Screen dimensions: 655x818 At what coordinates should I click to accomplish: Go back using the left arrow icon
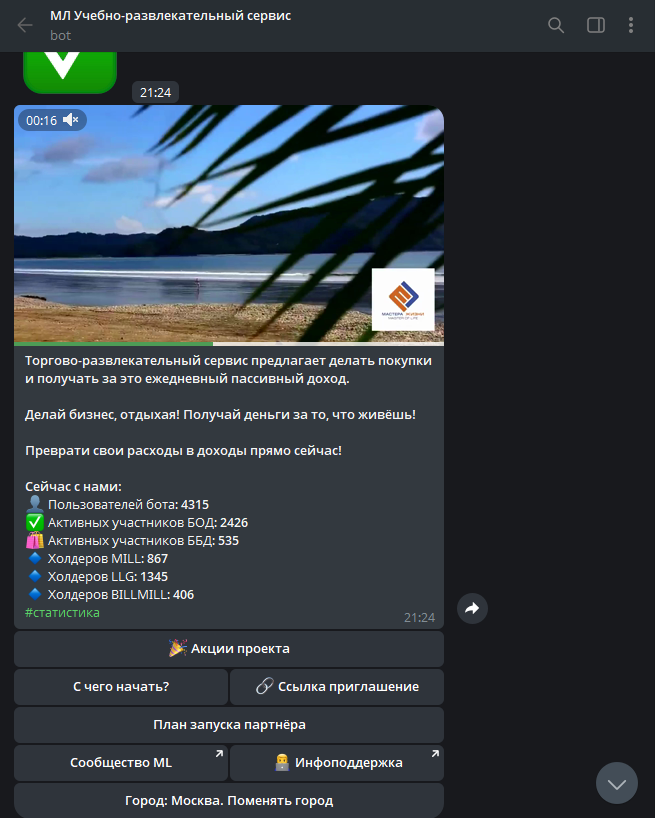pyautogui.click(x=25, y=25)
